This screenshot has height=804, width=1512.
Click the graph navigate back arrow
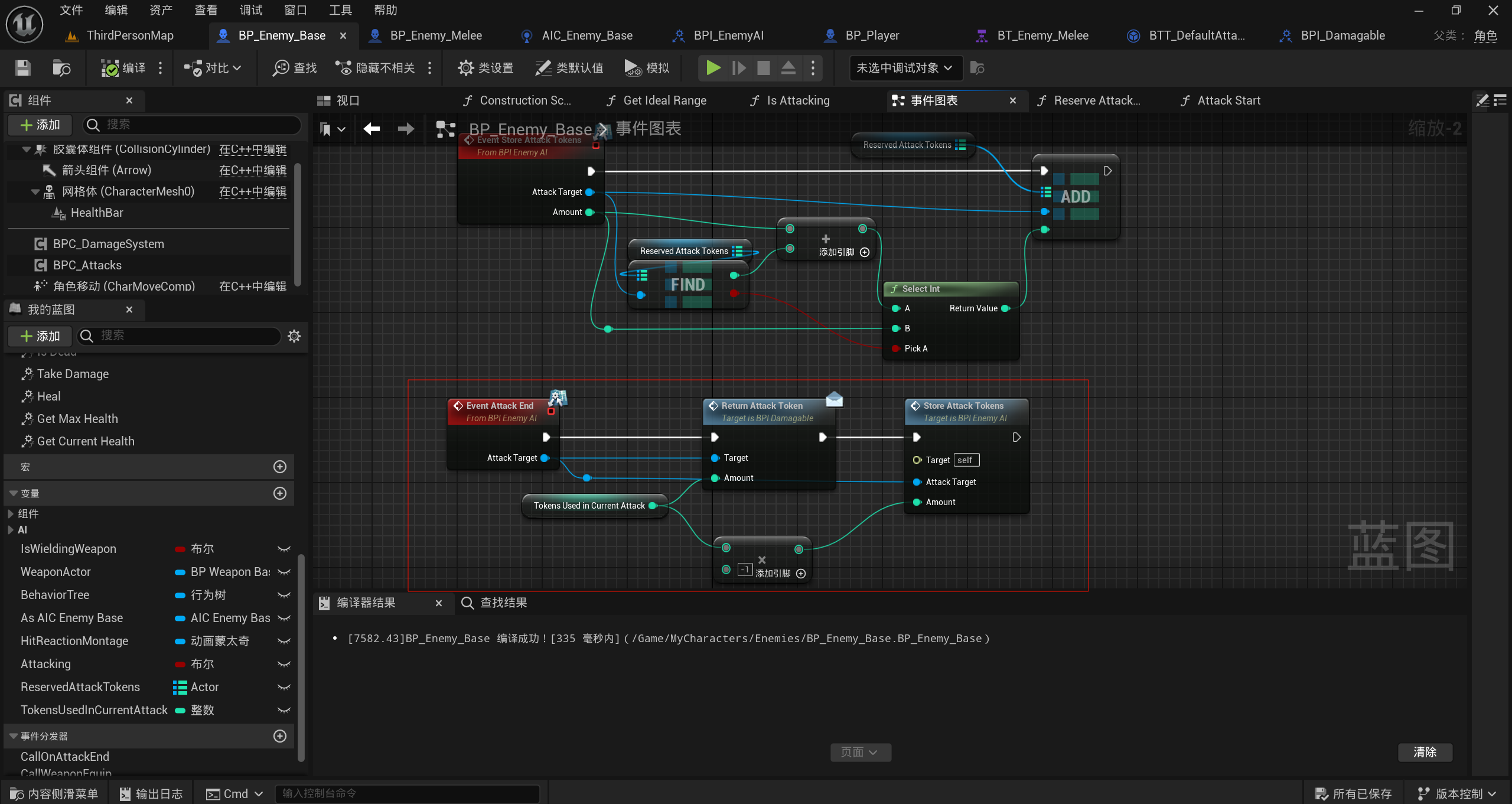point(372,129)
